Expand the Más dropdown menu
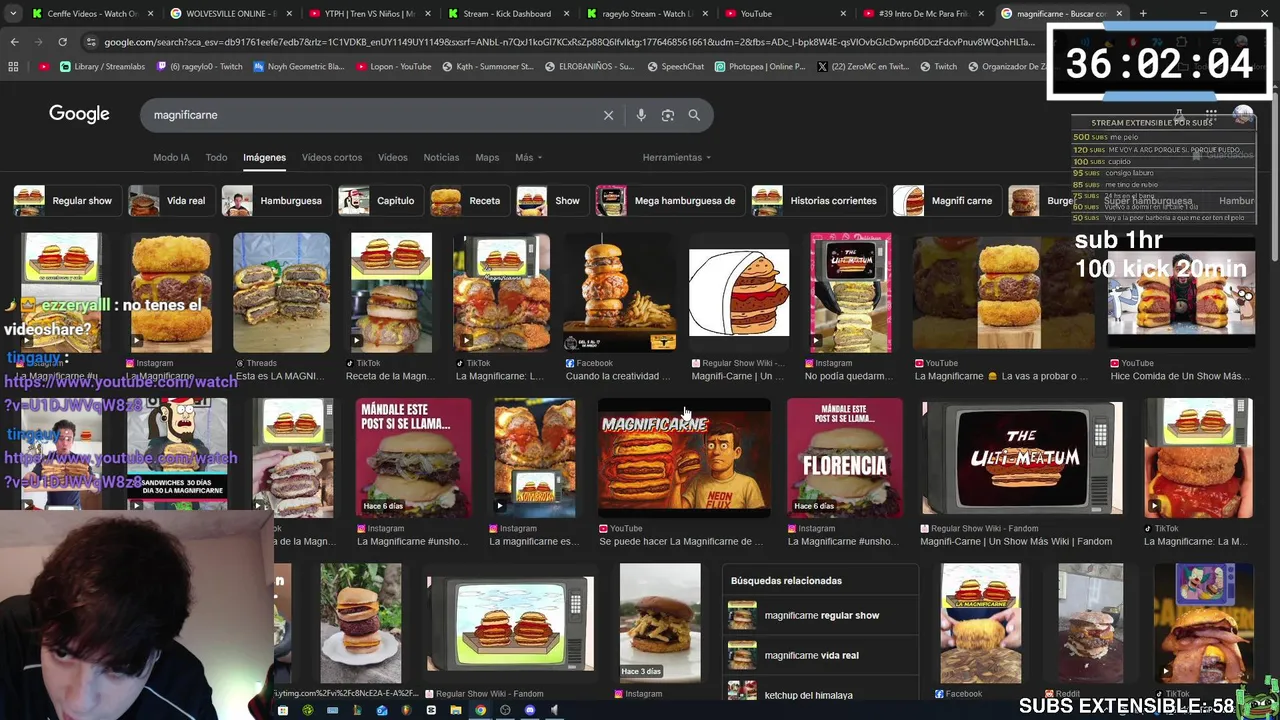This screenshot has height=720, width=1280. pos(528,157)
